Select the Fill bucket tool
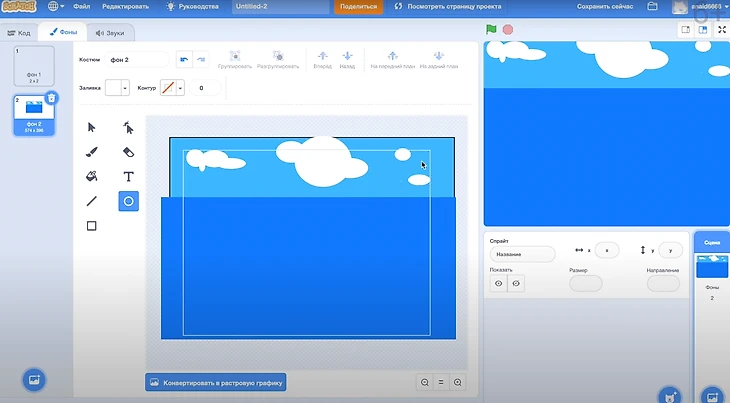The image size is (730, 403). pos(92,176)
